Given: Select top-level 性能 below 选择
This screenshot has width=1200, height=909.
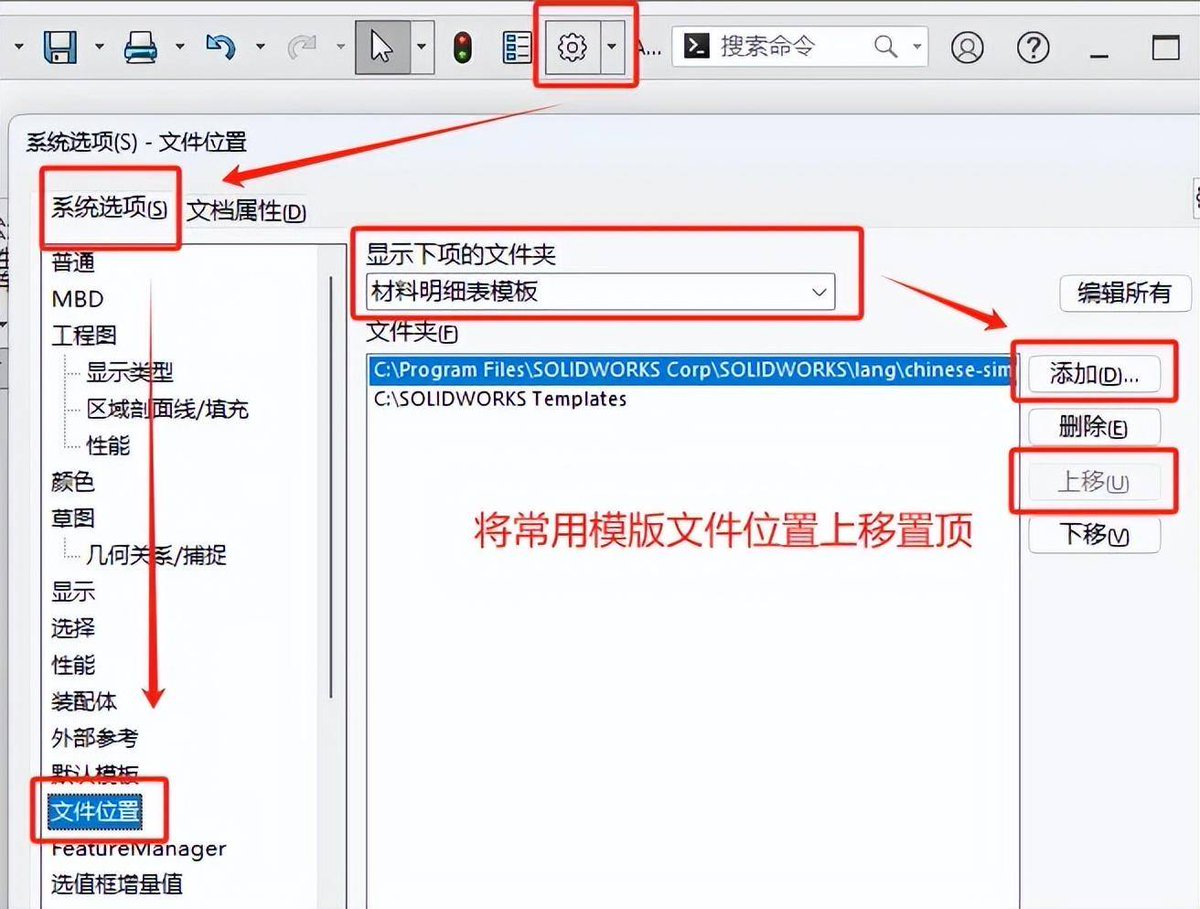Looking at the screenshot, I should [73, 665].
